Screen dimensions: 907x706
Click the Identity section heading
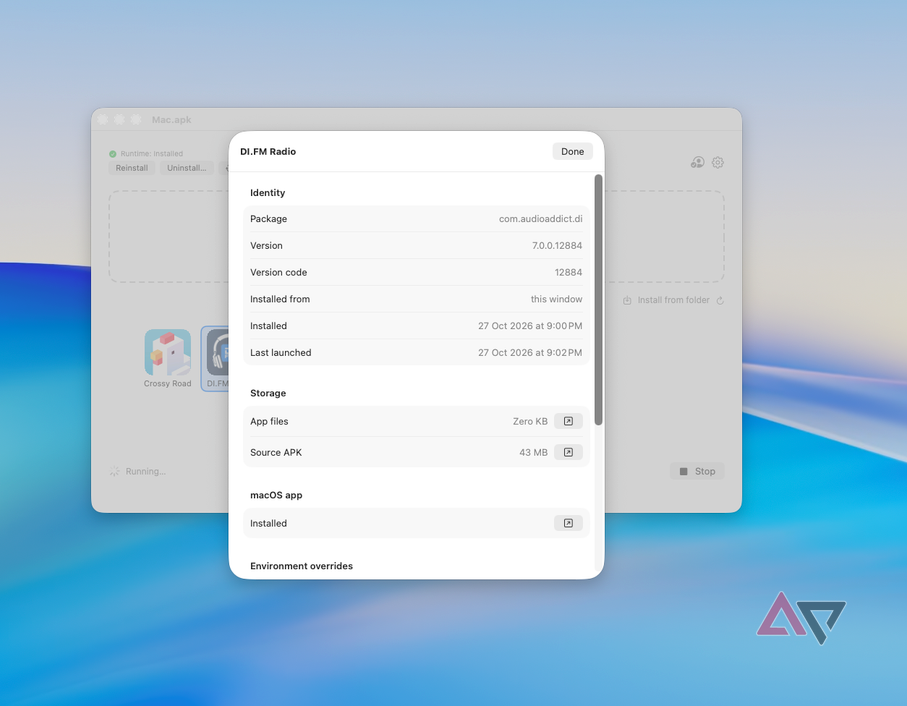[x=267, y=193]
